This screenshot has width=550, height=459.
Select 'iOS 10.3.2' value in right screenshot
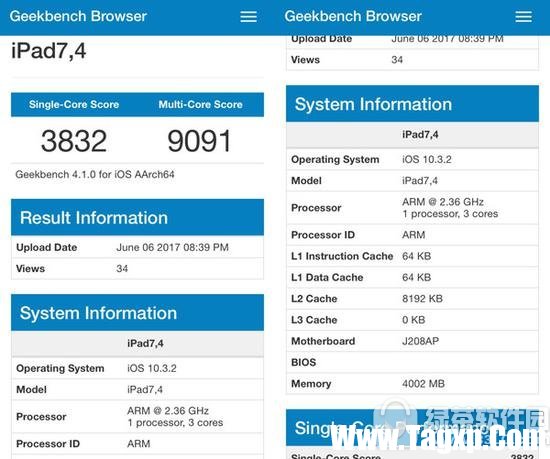pos(427,160)
